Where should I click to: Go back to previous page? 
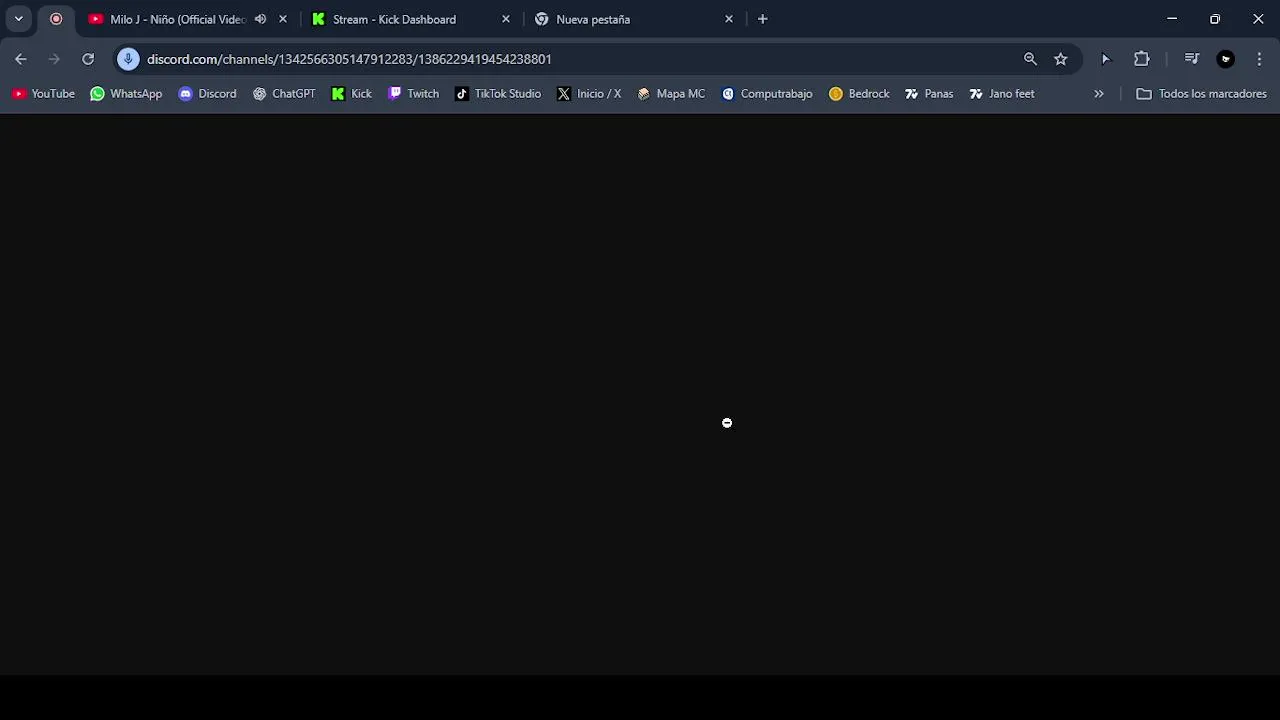pos(21,59)
